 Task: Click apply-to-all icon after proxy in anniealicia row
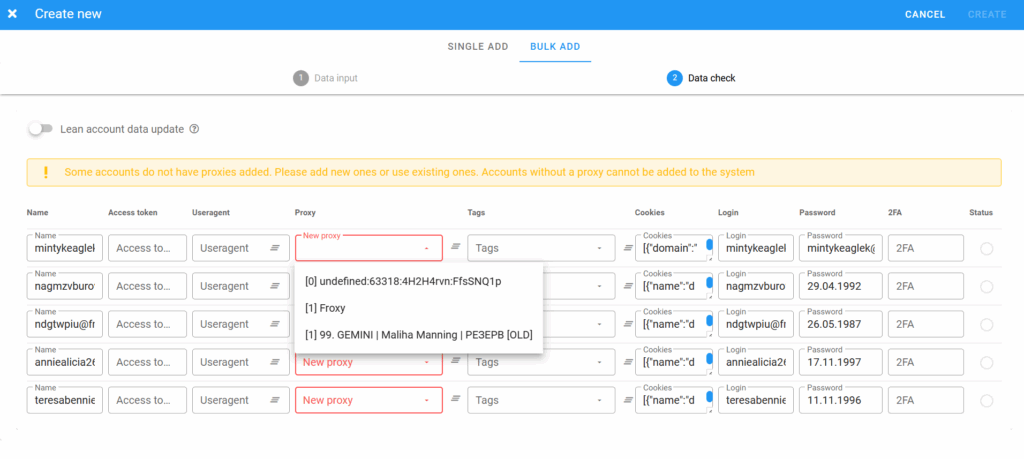pyautogui.click(x=456, y=360)
